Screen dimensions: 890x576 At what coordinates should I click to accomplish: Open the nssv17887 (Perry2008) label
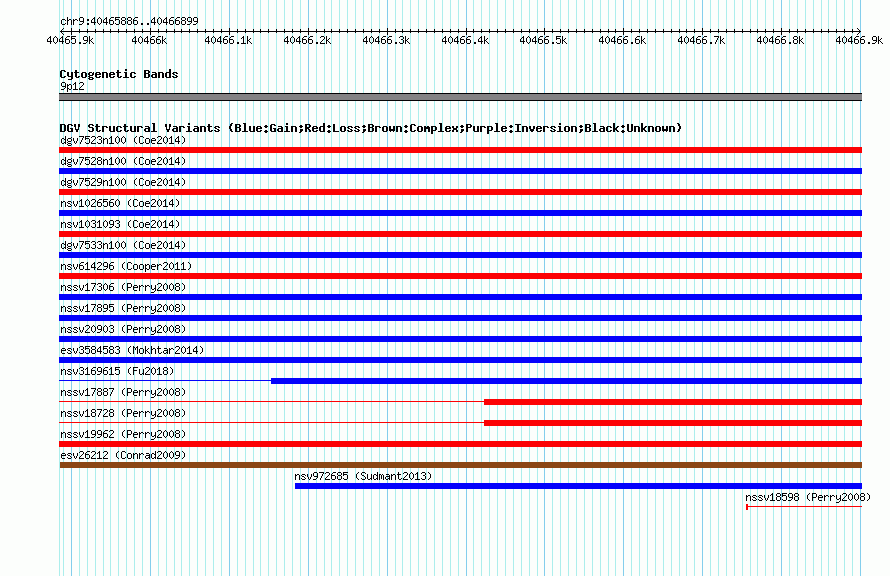click(123, 392)
